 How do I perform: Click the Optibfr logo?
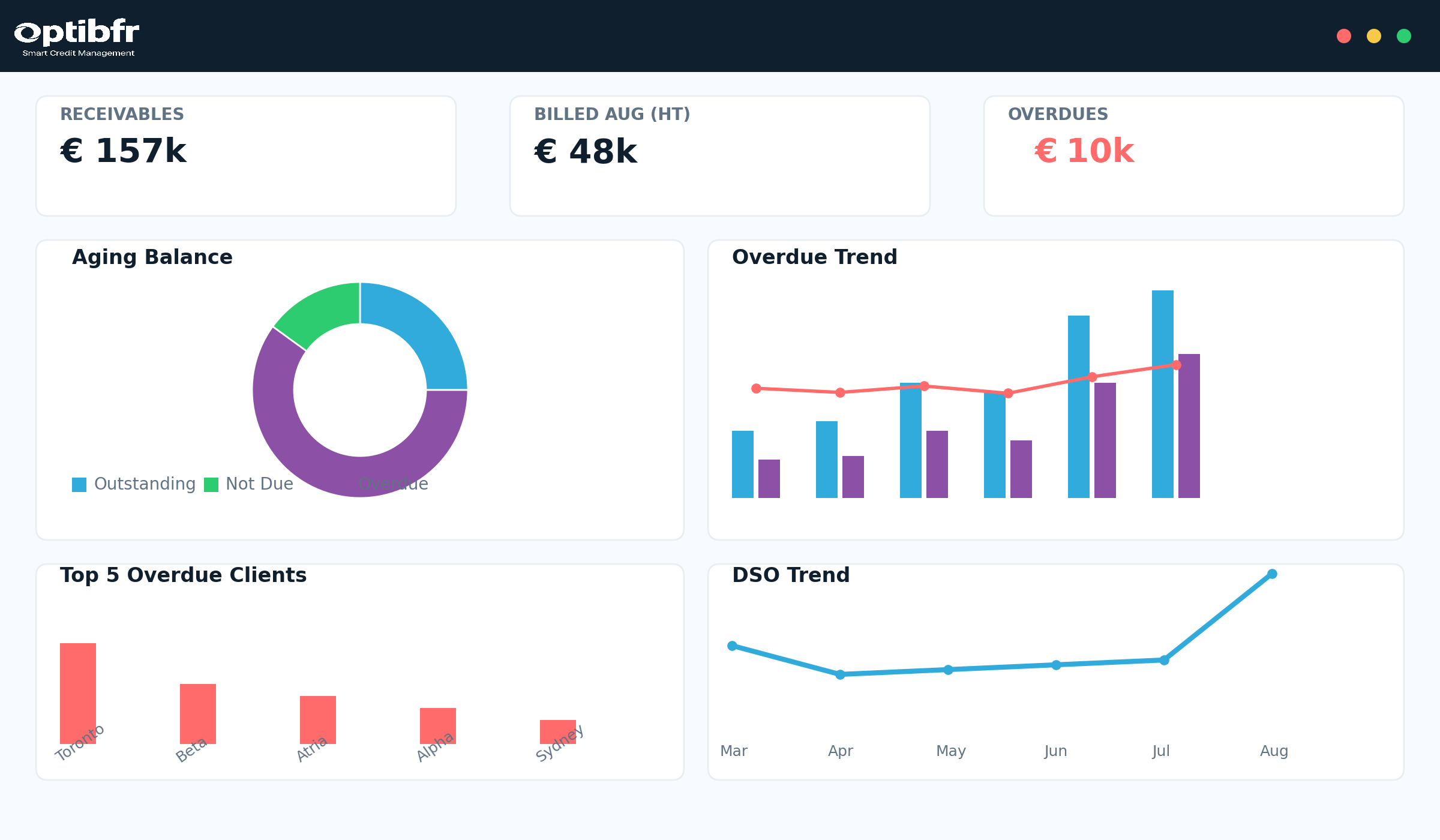tap(77, 36)
